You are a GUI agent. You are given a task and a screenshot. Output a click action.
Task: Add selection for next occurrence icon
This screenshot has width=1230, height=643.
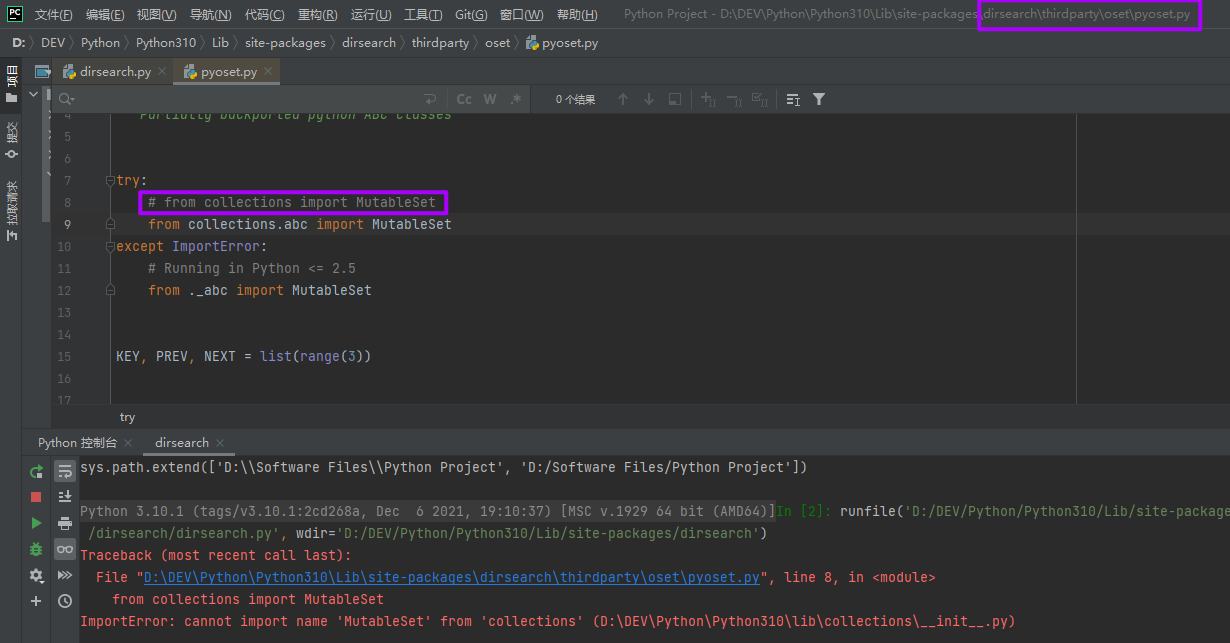coord(708,99)
